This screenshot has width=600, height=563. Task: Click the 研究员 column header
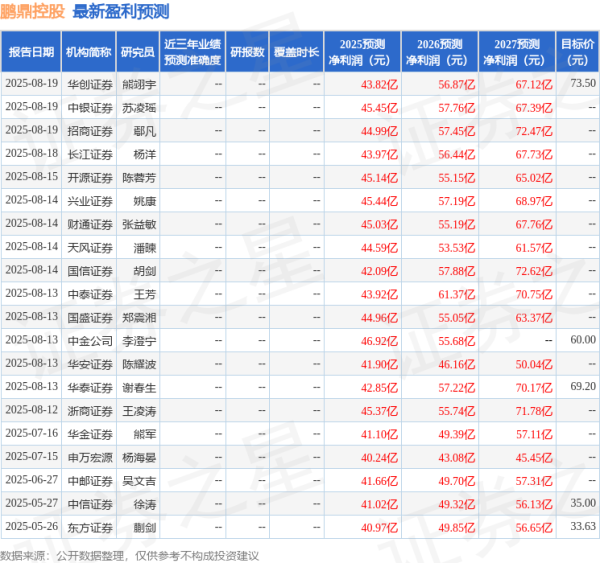coord(137,51)
